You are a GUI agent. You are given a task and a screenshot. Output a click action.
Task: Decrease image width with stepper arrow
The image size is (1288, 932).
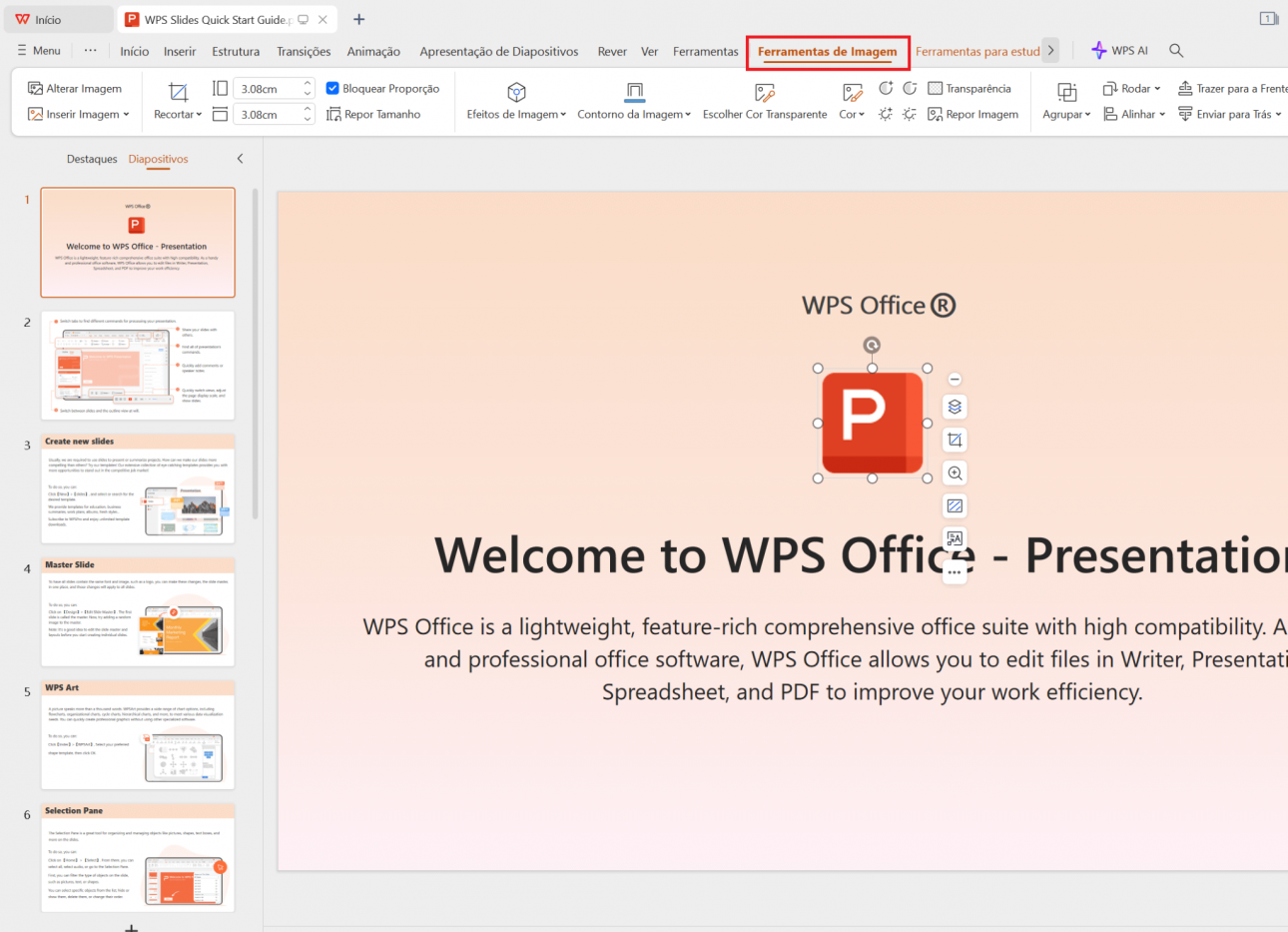pos(308,119)
